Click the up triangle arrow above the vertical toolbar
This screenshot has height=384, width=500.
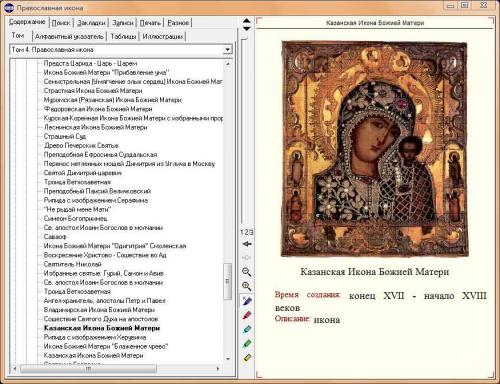(x=247, y=21)
